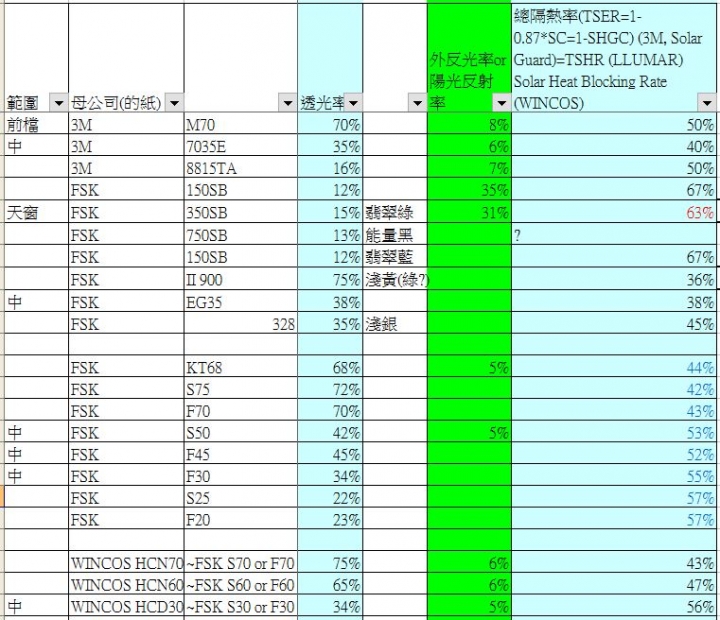This screenshot has height=620, width=720.
Task: Select the 36% value in Ⅱ 900 row
Action: coord(613,279)
